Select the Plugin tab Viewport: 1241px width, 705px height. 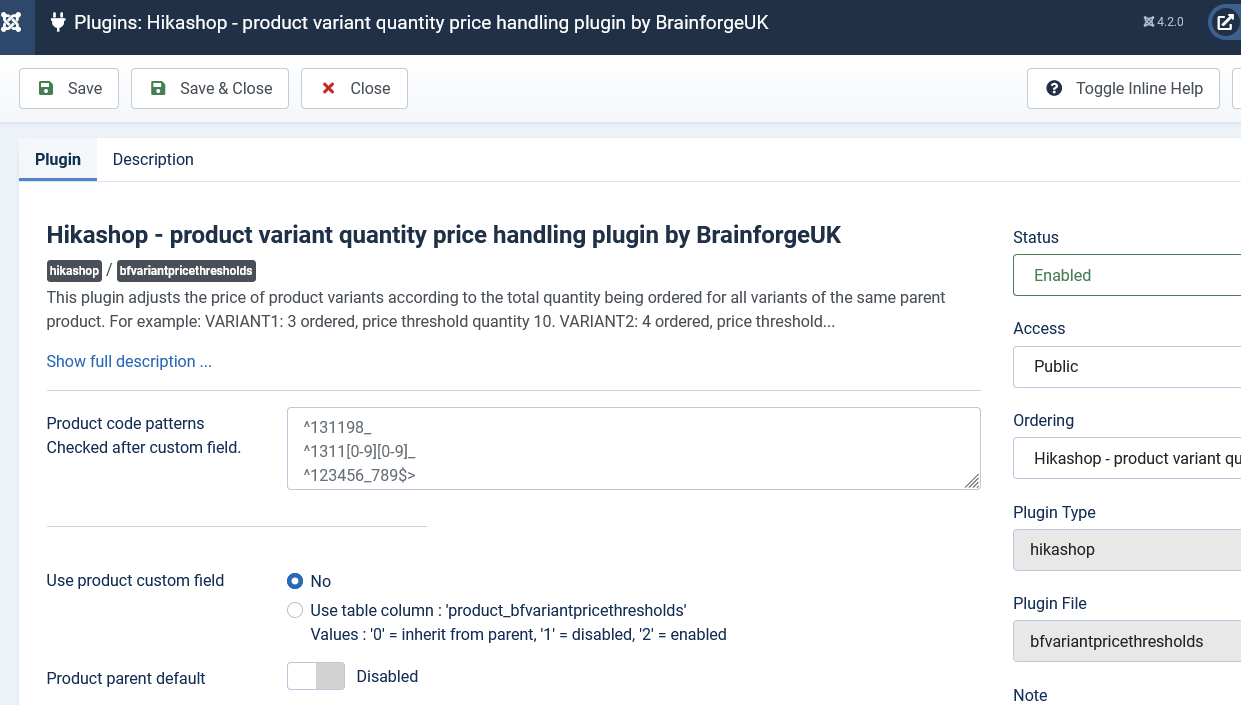point(58,159)
